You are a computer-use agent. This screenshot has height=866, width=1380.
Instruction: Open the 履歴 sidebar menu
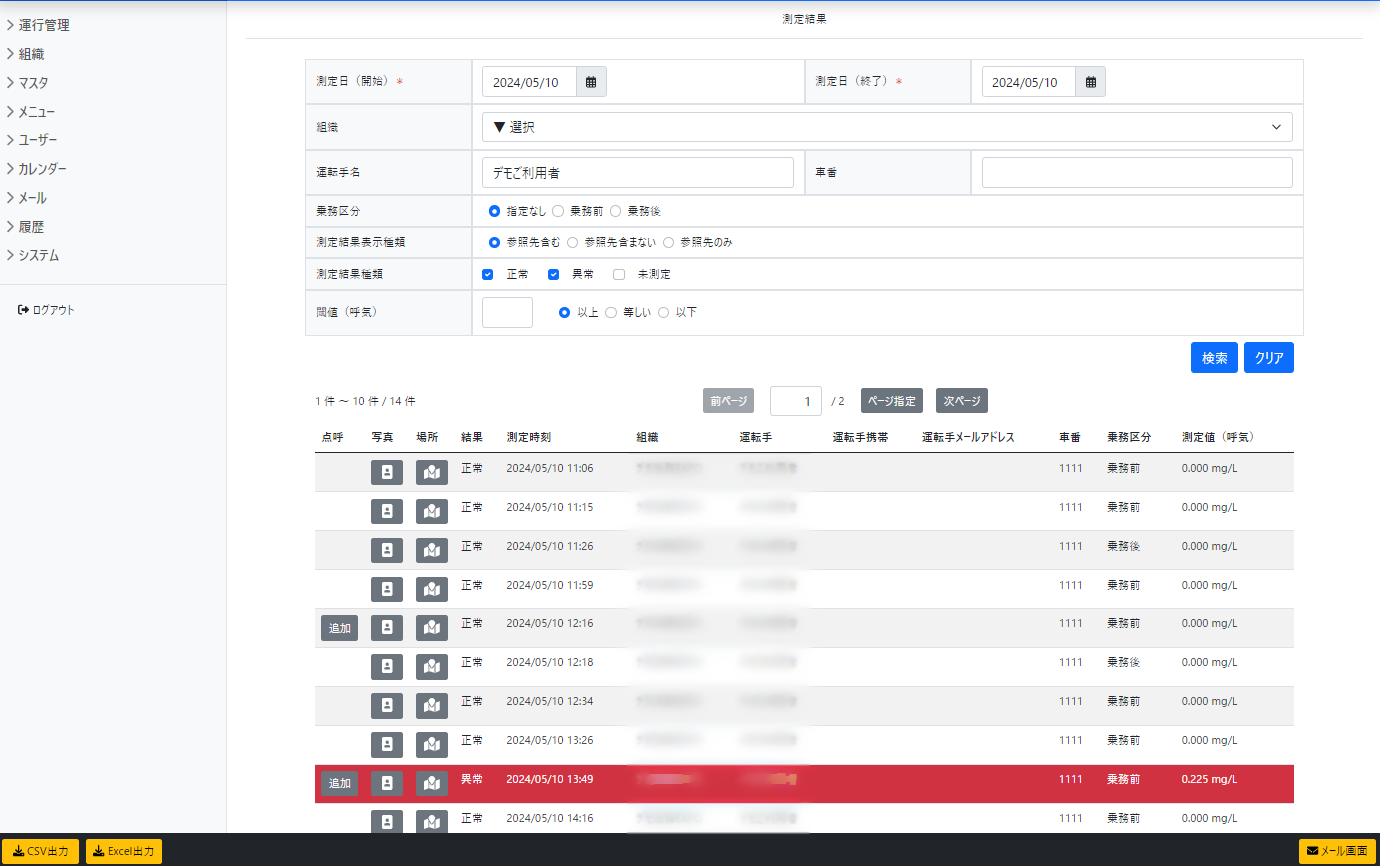pos(30,227)
